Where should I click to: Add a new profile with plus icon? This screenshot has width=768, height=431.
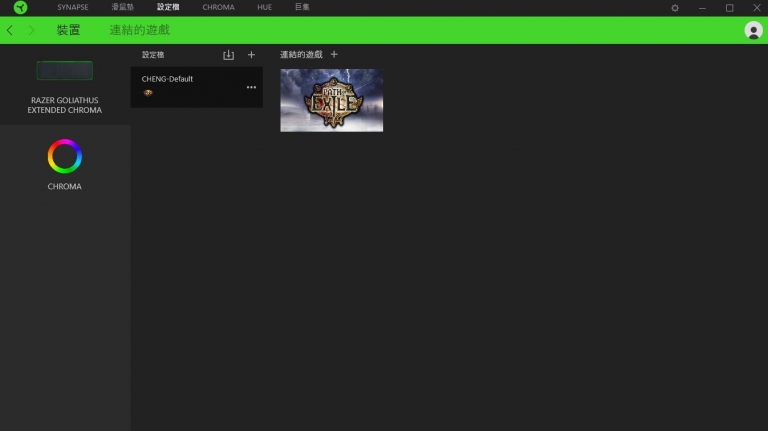[x=251, y=55]
